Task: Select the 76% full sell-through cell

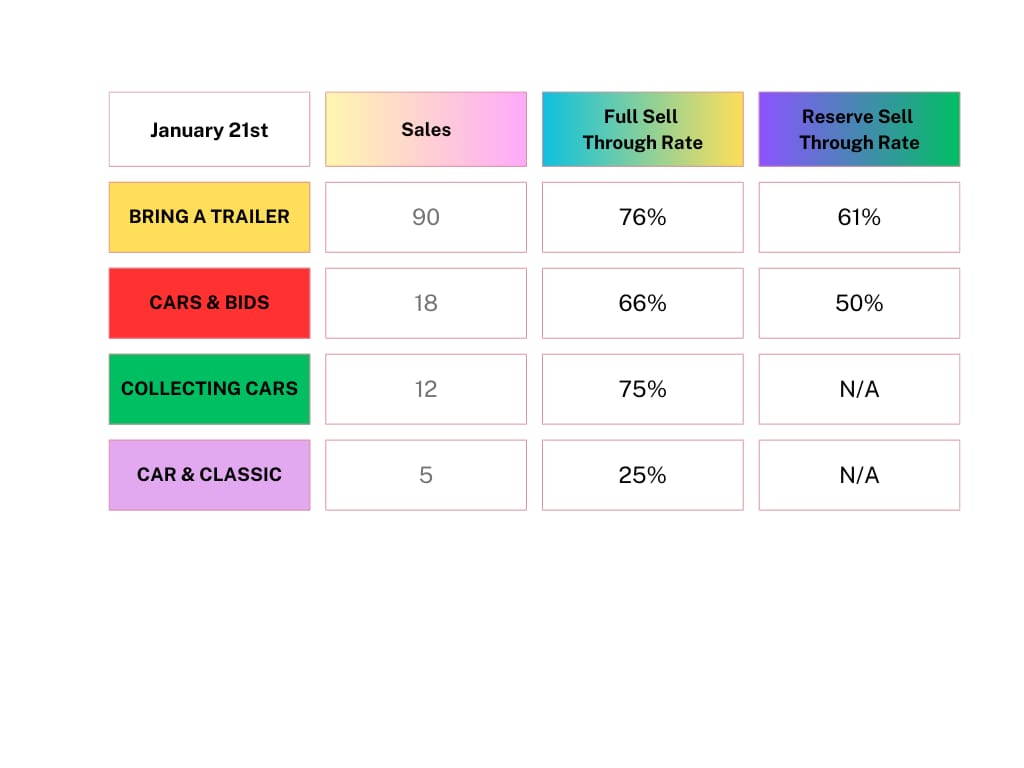Action: click(643, 217)
